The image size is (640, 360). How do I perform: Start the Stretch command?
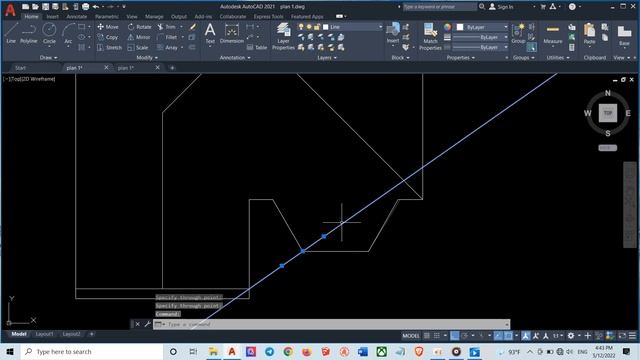click(x=109, y=48)
